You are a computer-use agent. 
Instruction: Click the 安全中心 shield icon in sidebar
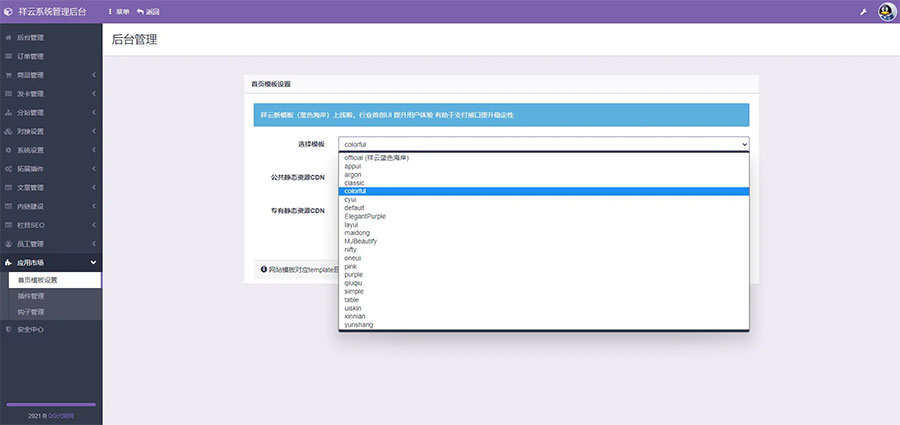pos(9,328)
